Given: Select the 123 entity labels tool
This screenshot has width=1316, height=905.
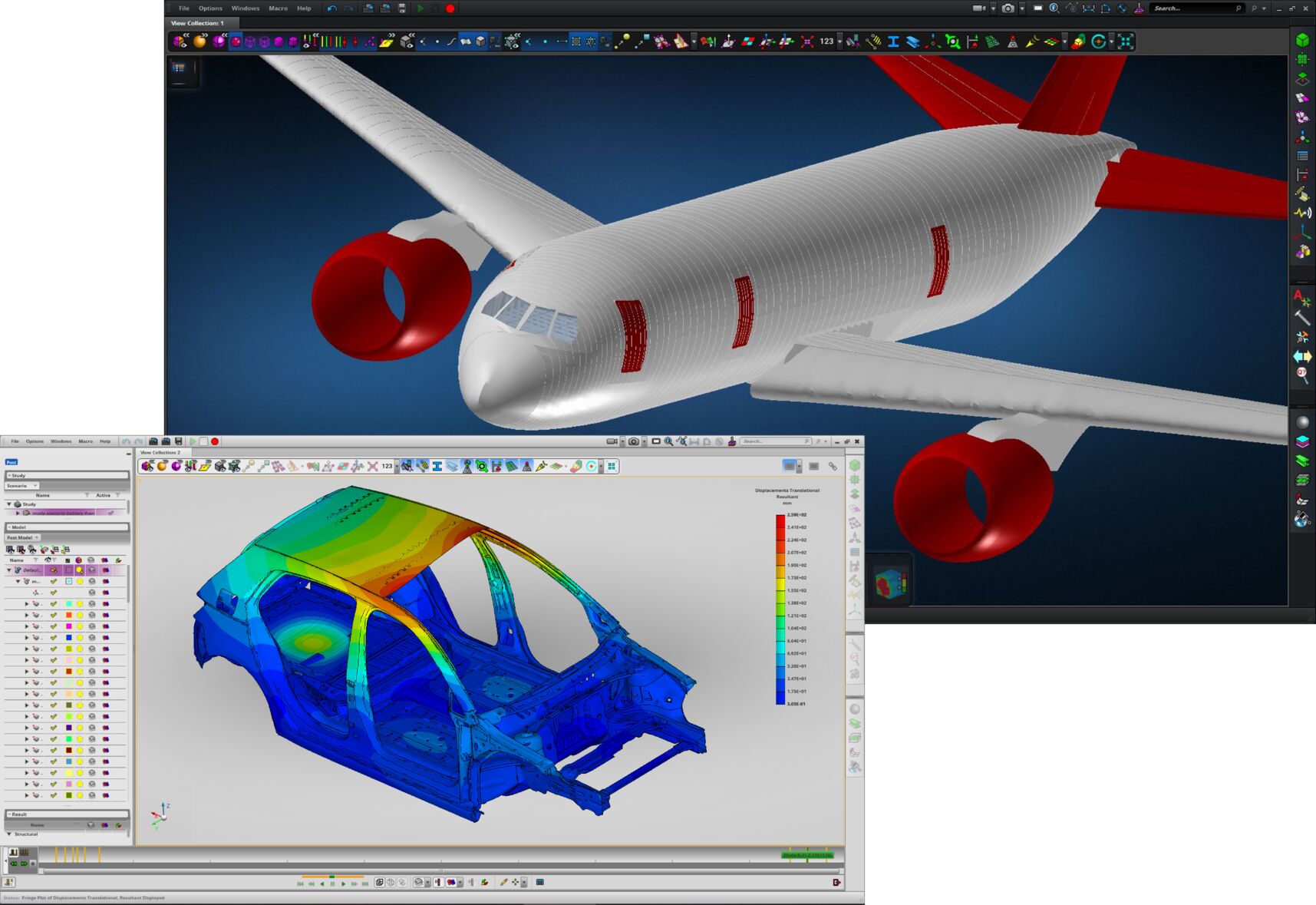Looking at the screenshot, I should point(826,41).
